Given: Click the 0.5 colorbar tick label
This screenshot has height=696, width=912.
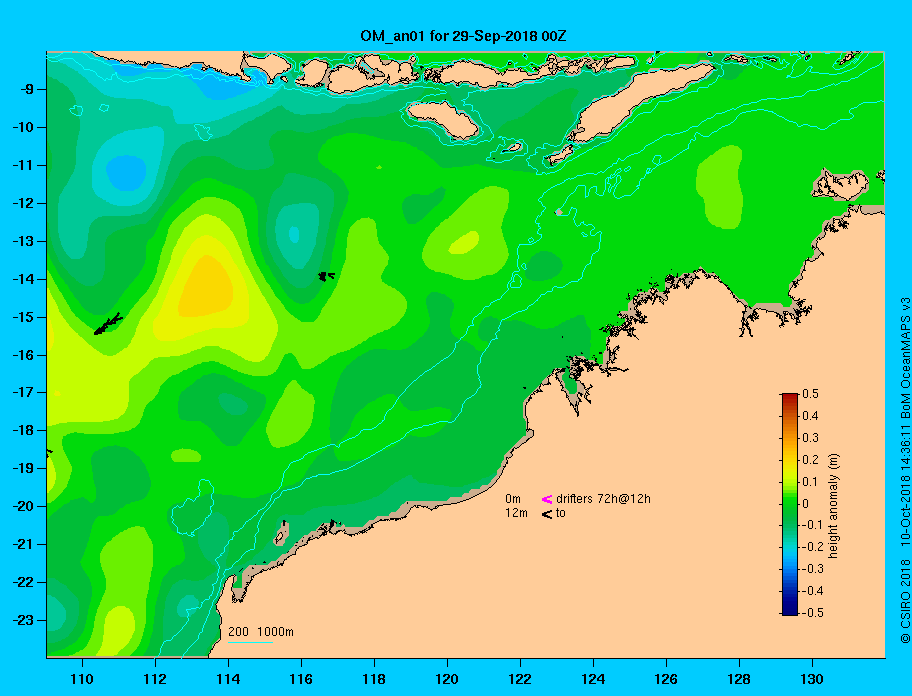Looking at the screenshot, I should [810, 394].
